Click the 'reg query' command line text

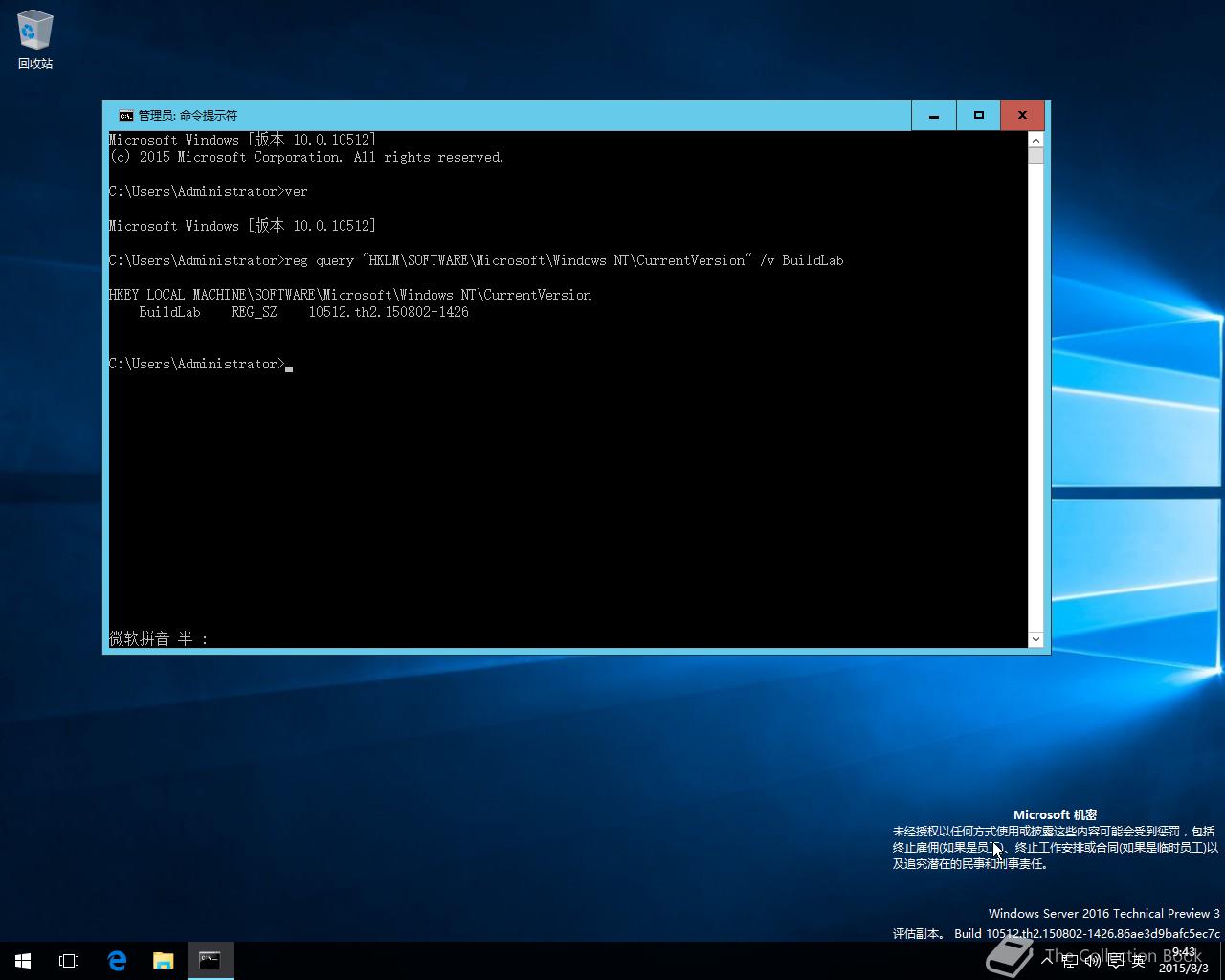pyautogui.click(x=564, y=260)
